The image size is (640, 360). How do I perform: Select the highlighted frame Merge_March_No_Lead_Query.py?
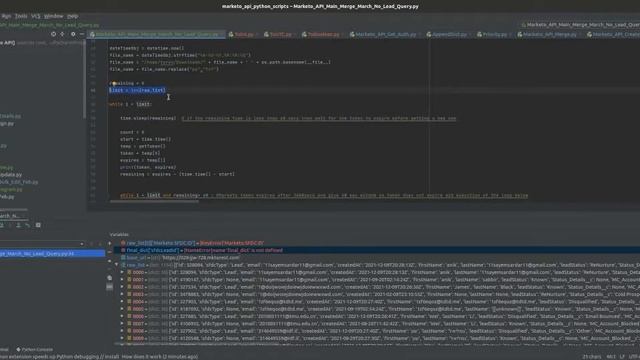tap(52, 253)
